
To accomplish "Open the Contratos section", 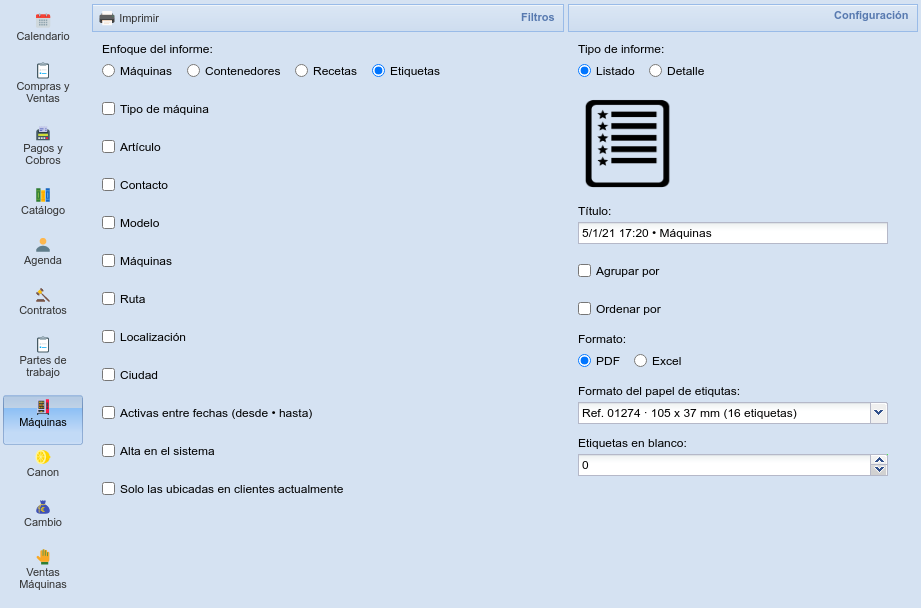I will coord(43,295).
